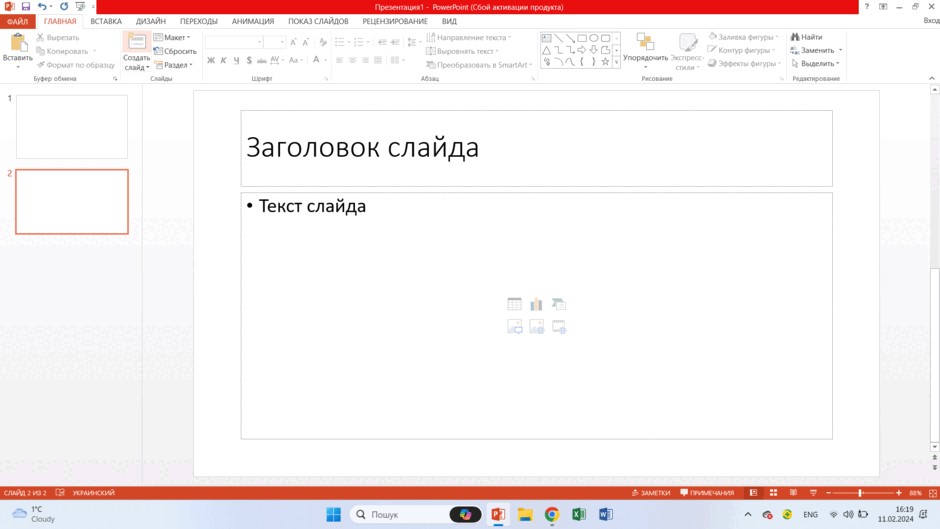
Task: Click zoom in plus button
Action: (x=899, y=492)
